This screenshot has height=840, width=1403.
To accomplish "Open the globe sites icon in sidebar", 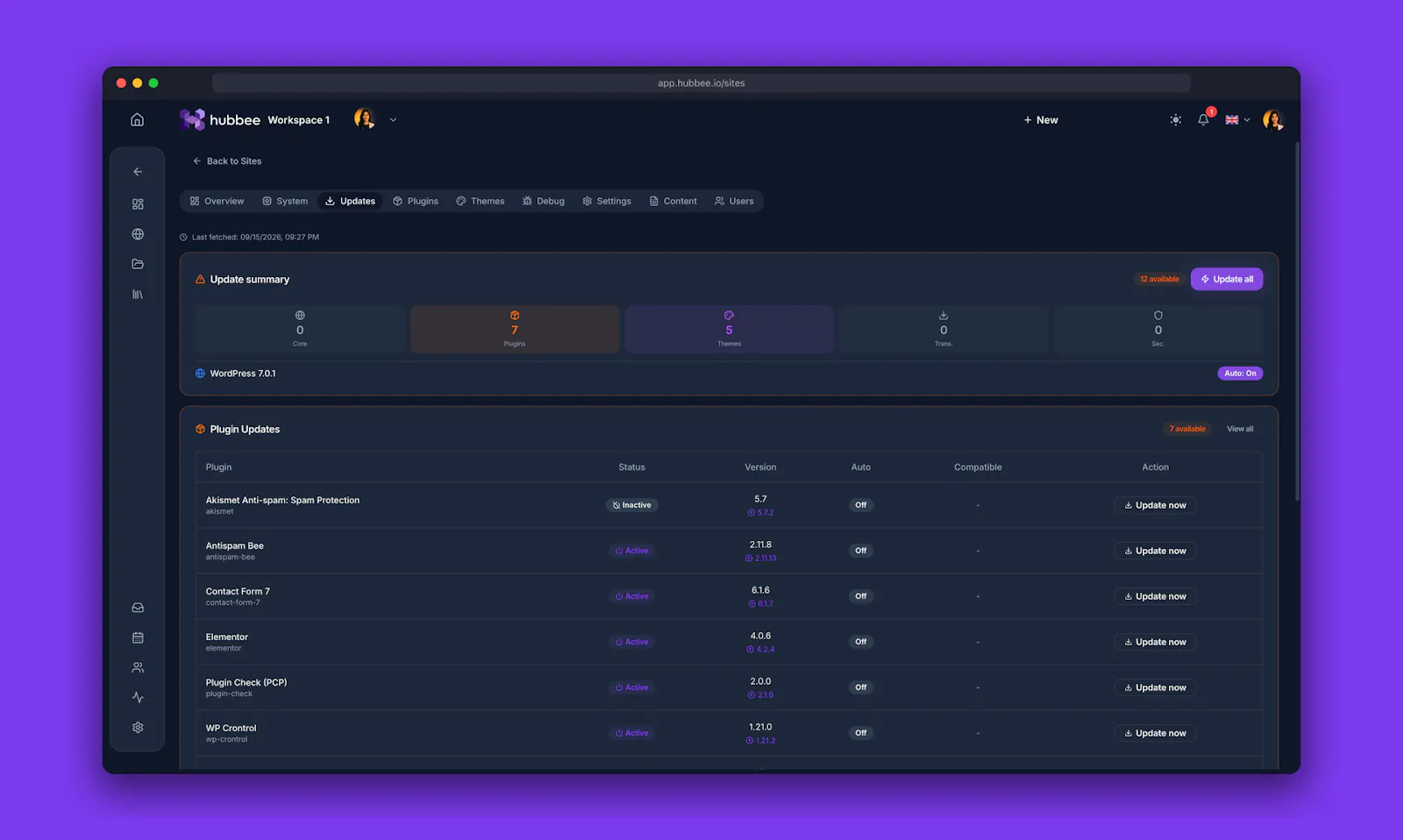I will coord(138,234).
